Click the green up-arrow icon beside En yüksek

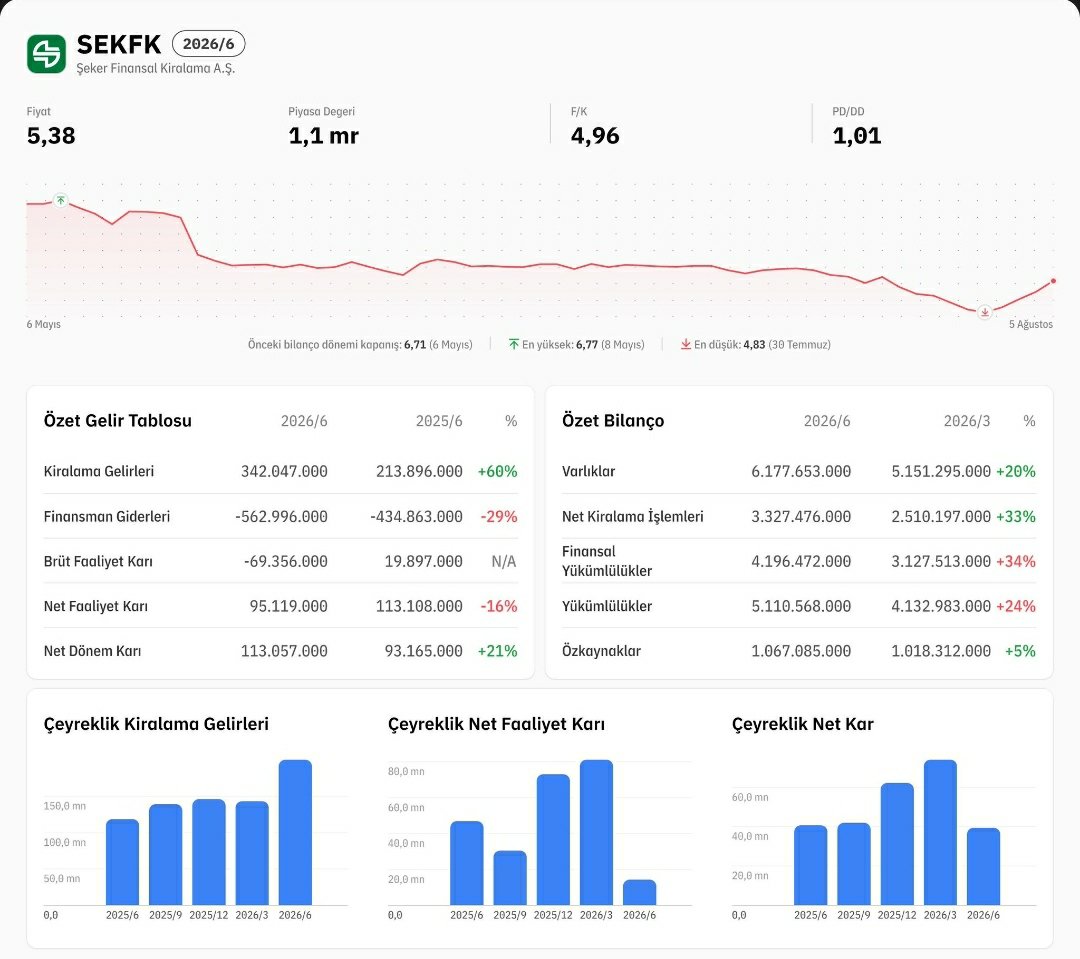(x=513, y=344)
